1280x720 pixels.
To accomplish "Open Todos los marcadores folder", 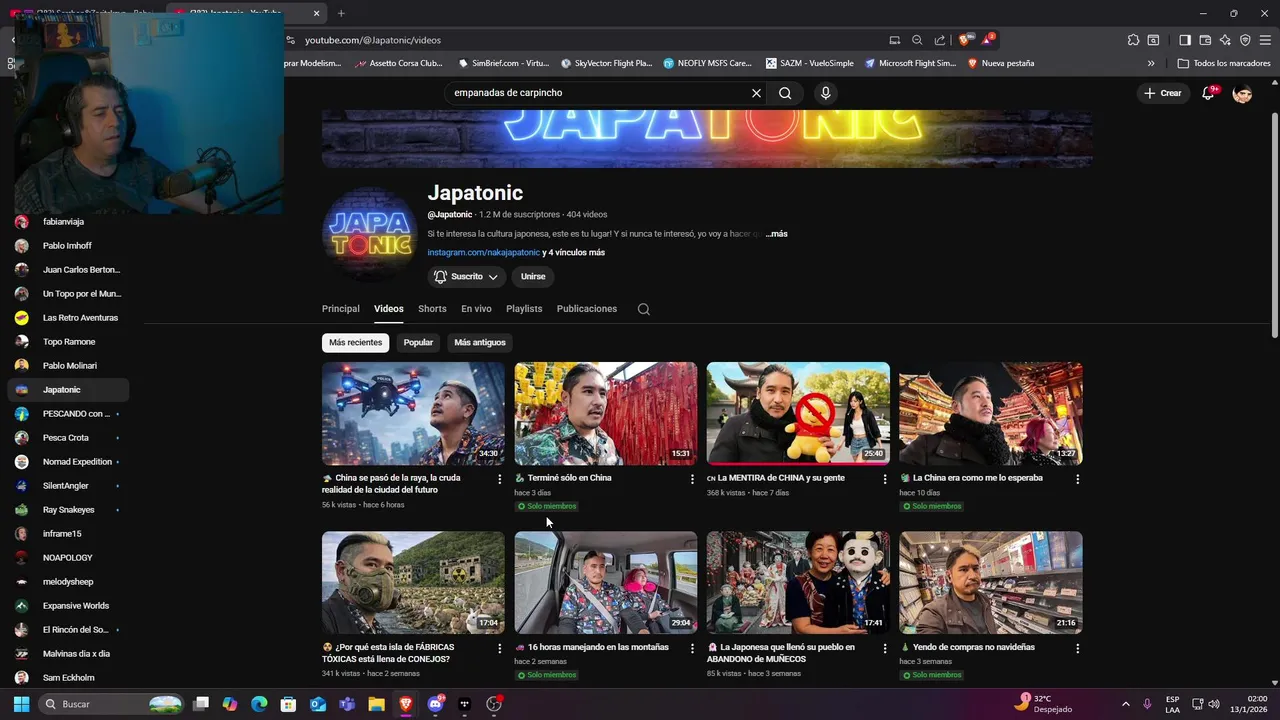I will (x=1224, y=63).
